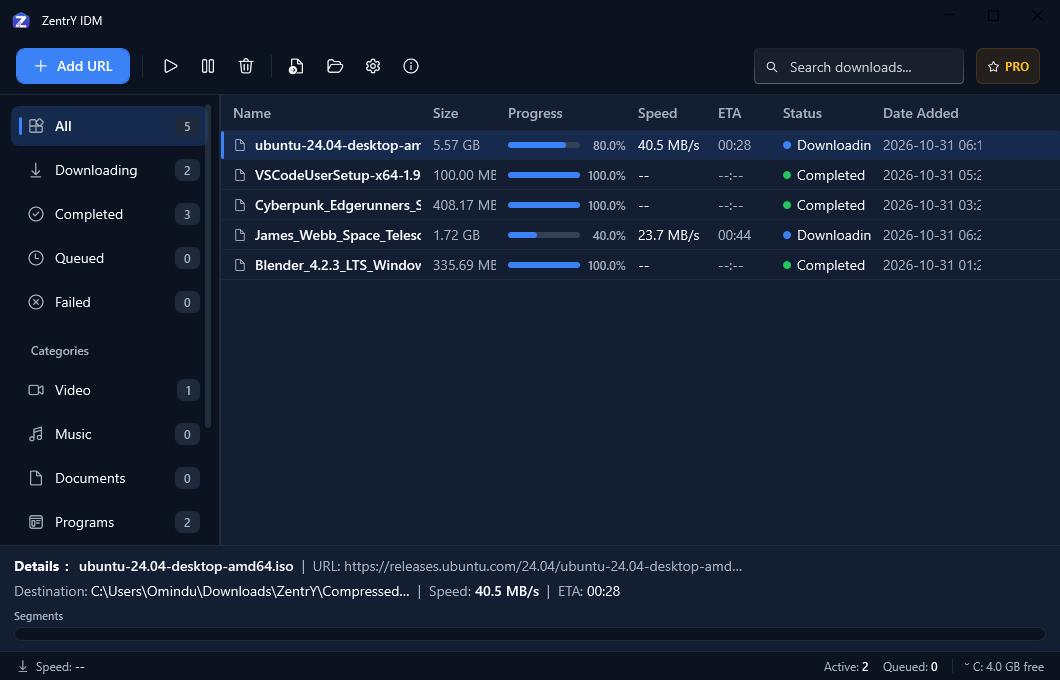Sort by the ETA column header

tap(729, 114)
